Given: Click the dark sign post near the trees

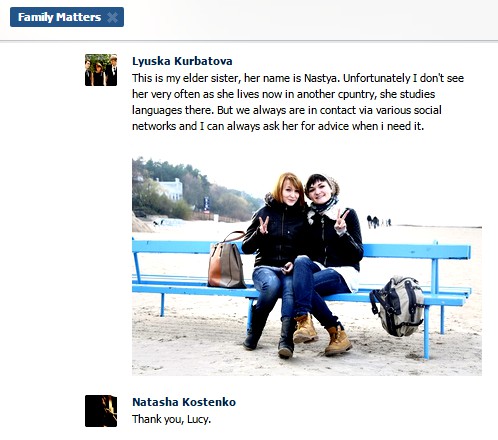Looking at the screenshot, I should click(x=207, y=204).
